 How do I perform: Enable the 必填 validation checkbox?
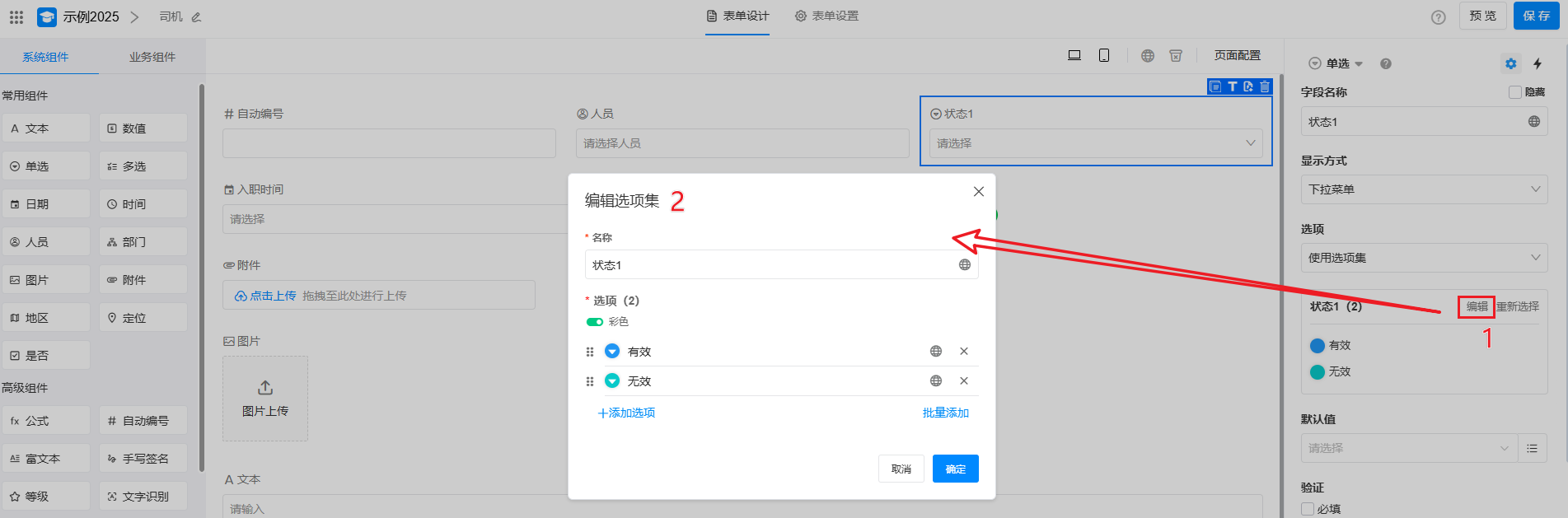(x=1308, y=509)
